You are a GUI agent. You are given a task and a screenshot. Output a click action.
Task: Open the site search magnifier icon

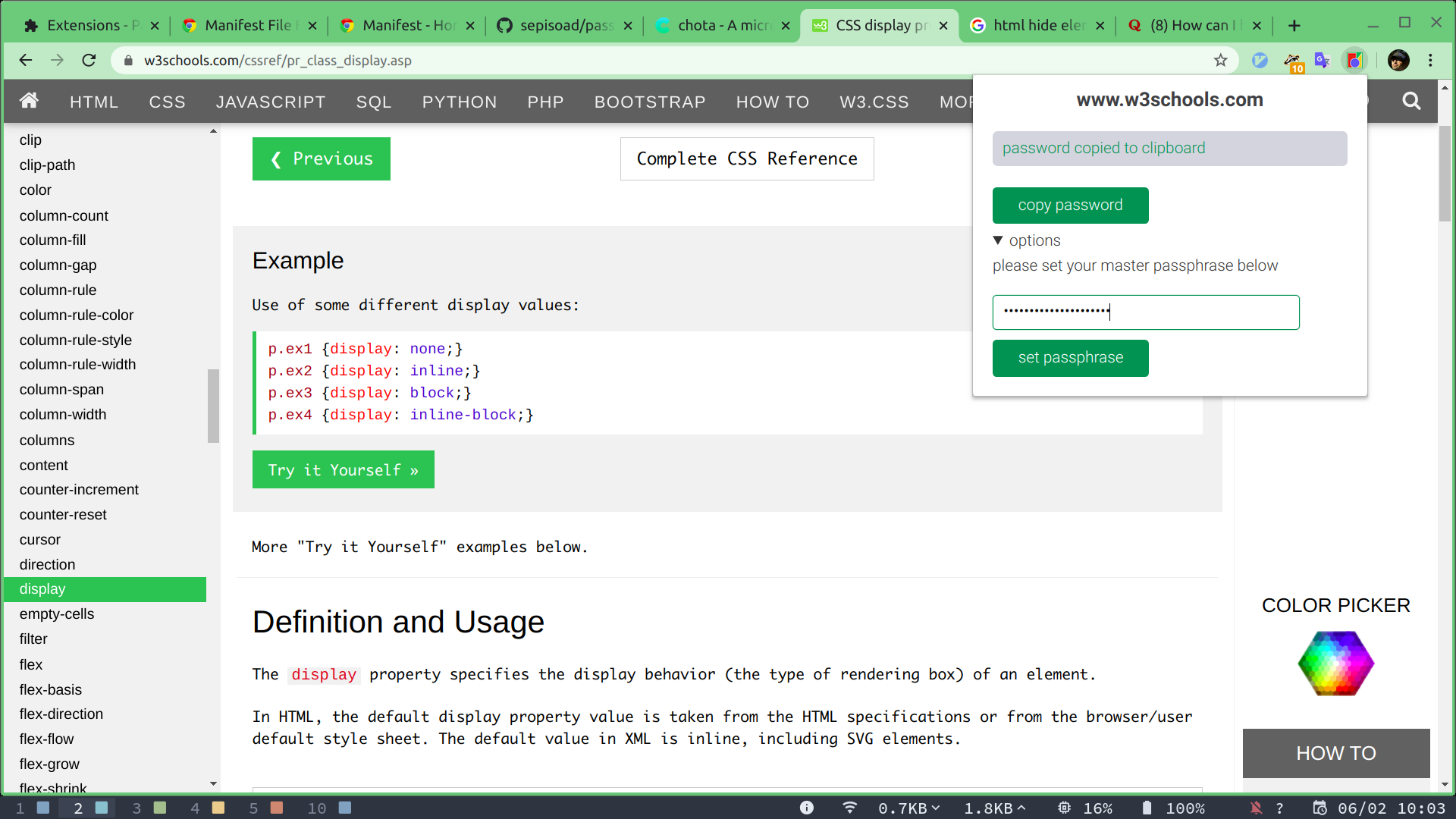tap(1411, 101)
